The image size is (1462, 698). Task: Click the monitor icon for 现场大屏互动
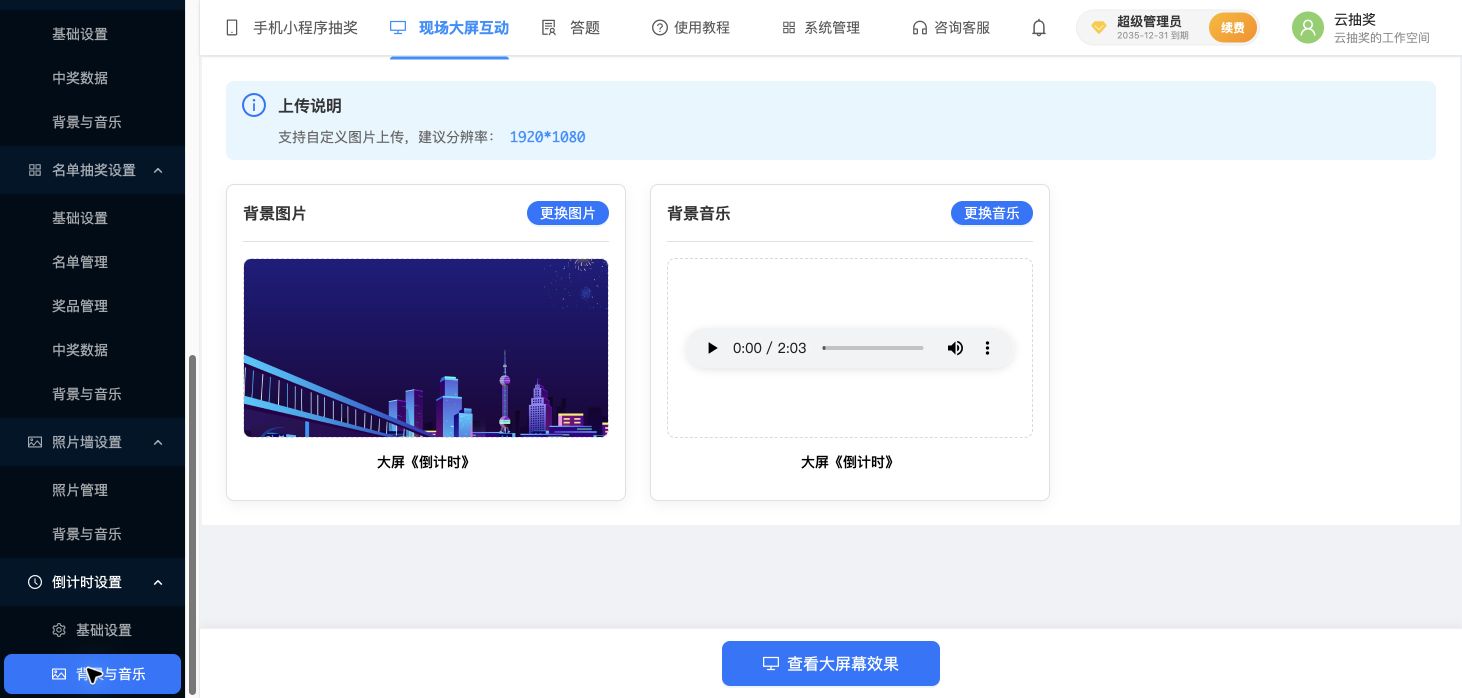coord(398,28)
